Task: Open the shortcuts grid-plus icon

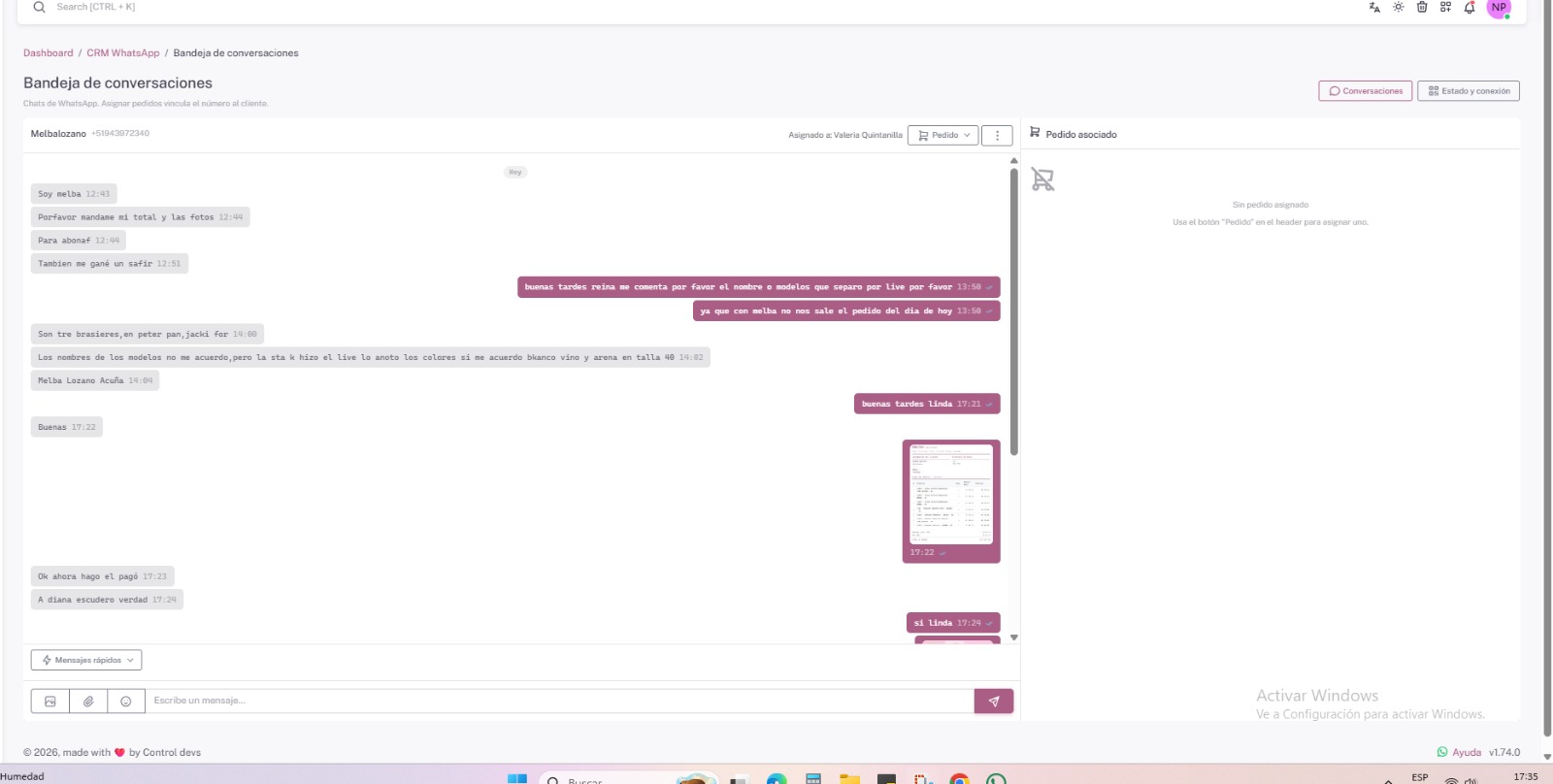Action: (x=1445, y=7)
